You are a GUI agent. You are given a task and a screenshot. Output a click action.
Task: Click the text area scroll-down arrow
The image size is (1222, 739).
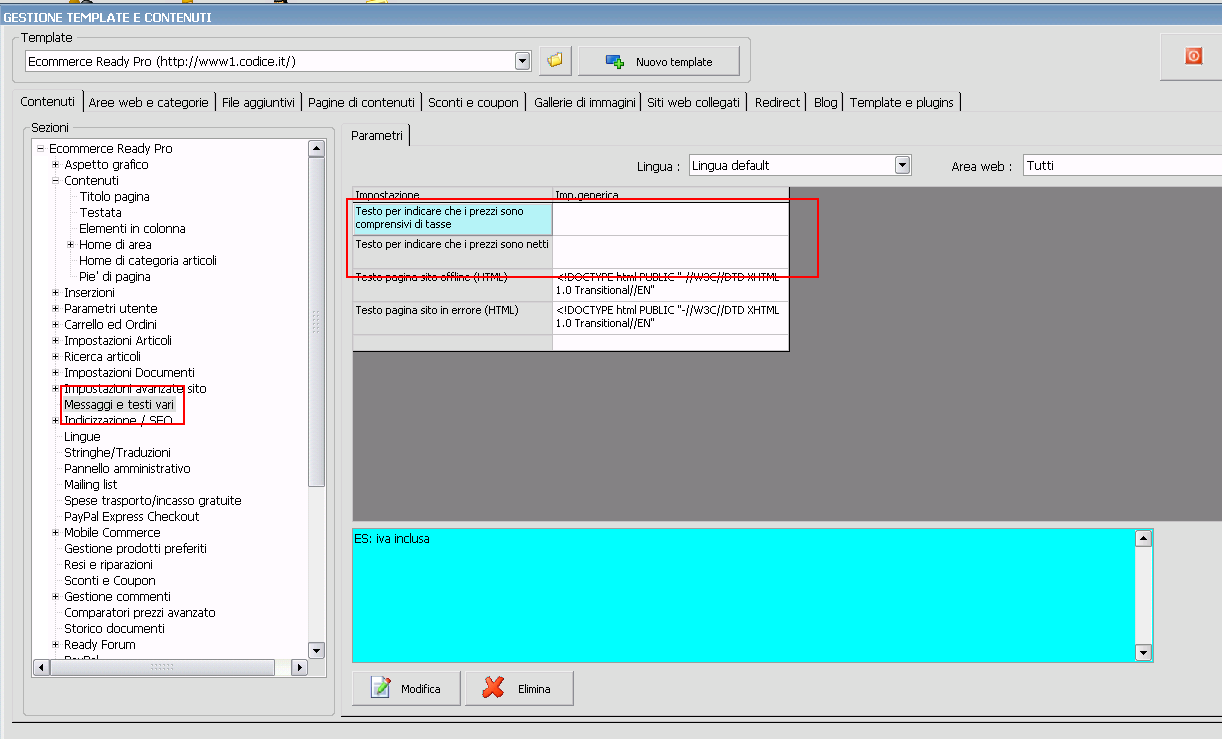point(1144,653)
